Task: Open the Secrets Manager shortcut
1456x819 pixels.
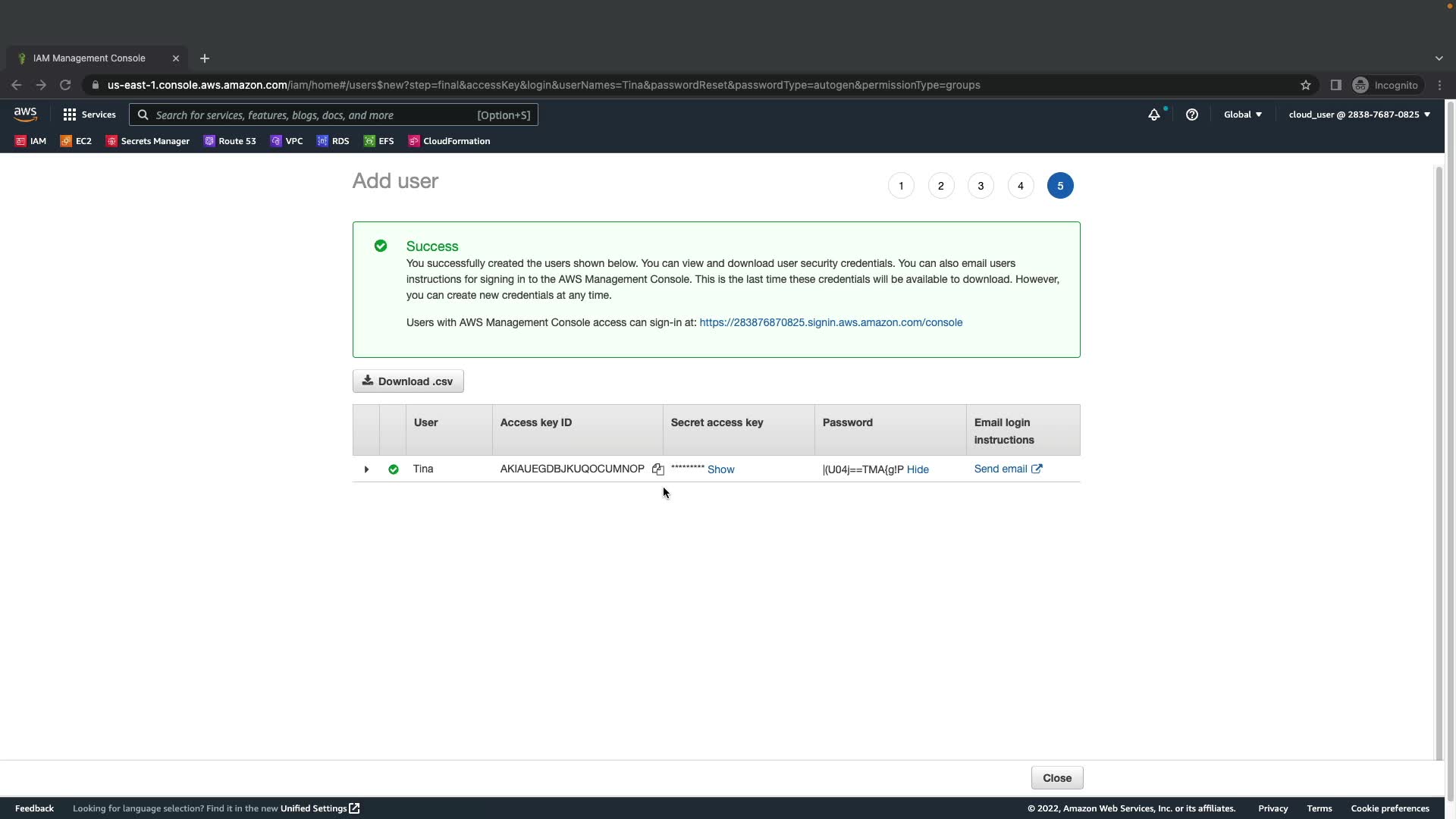Action: pyautogui.click(x=148, y=141)
